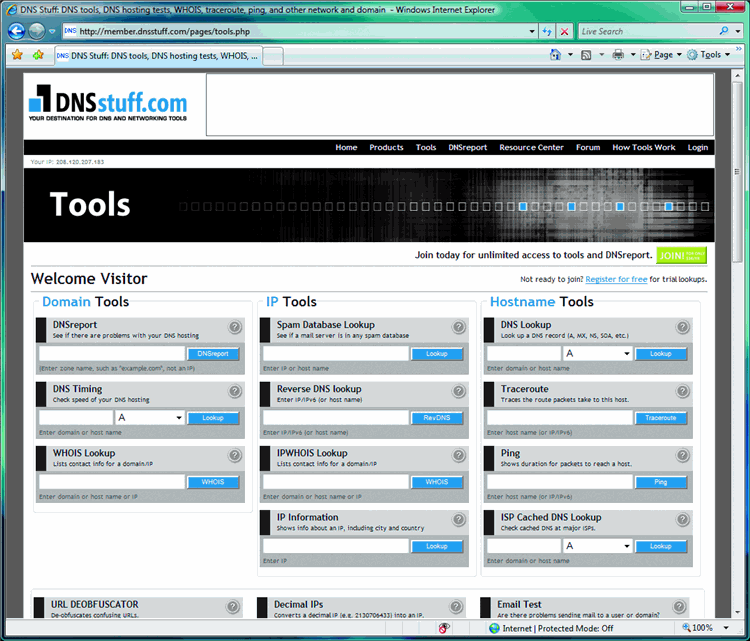Open the zoom level 100% dropdown arrow
750x641 pixels.
point(726,628)
